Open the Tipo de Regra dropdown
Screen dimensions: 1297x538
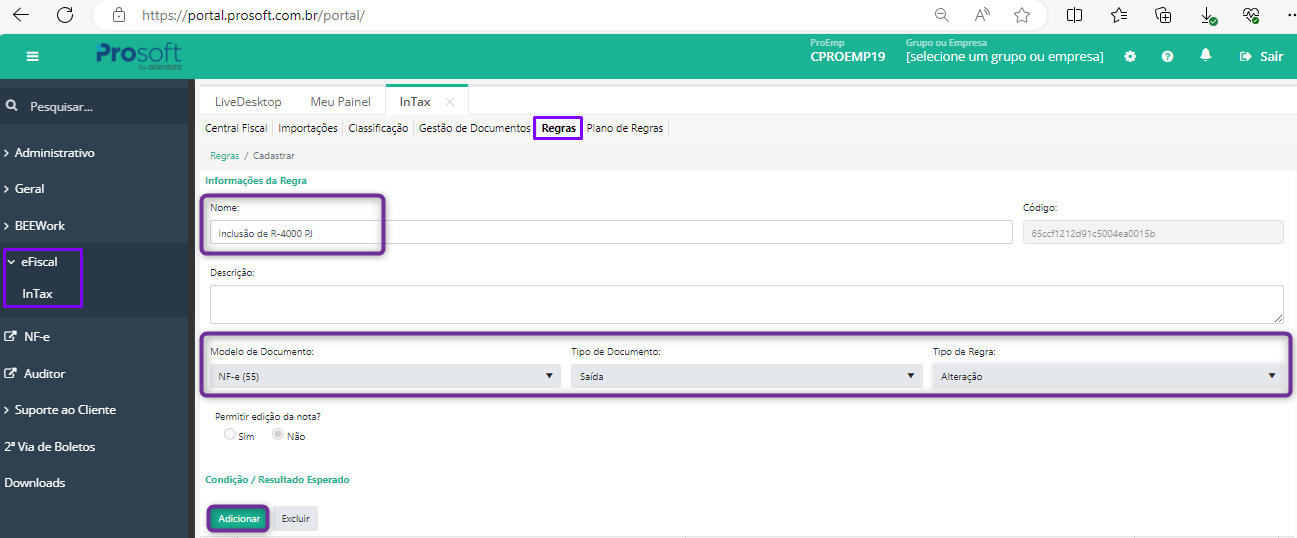pyautogui.click(x=1107, y=376)
